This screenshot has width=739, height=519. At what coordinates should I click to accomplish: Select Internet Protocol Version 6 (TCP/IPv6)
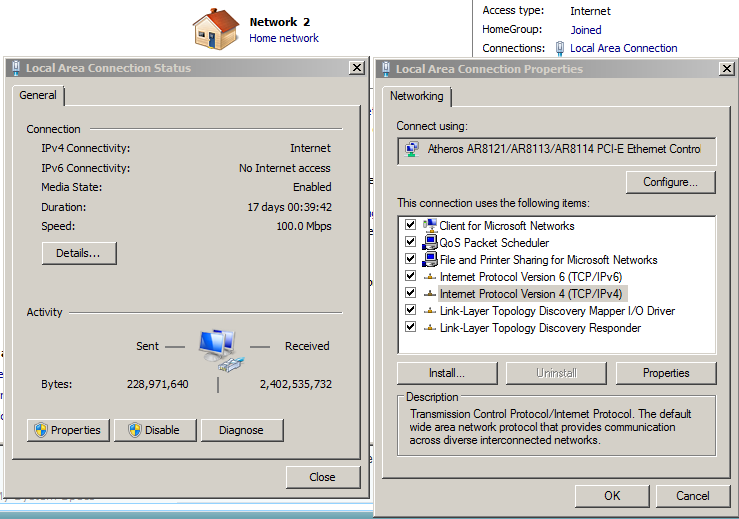[x=531, y=277]
